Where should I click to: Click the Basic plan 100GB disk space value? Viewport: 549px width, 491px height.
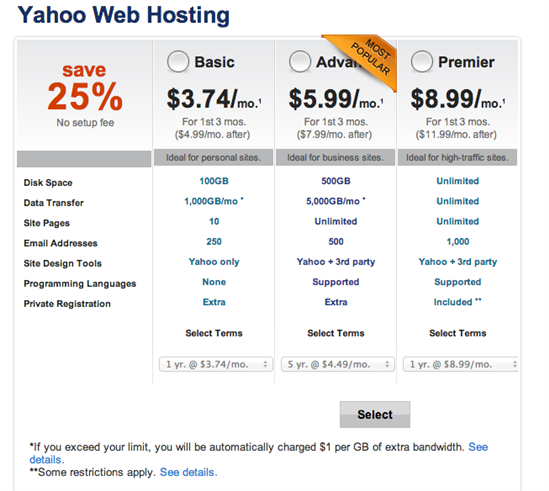(214, 181)
